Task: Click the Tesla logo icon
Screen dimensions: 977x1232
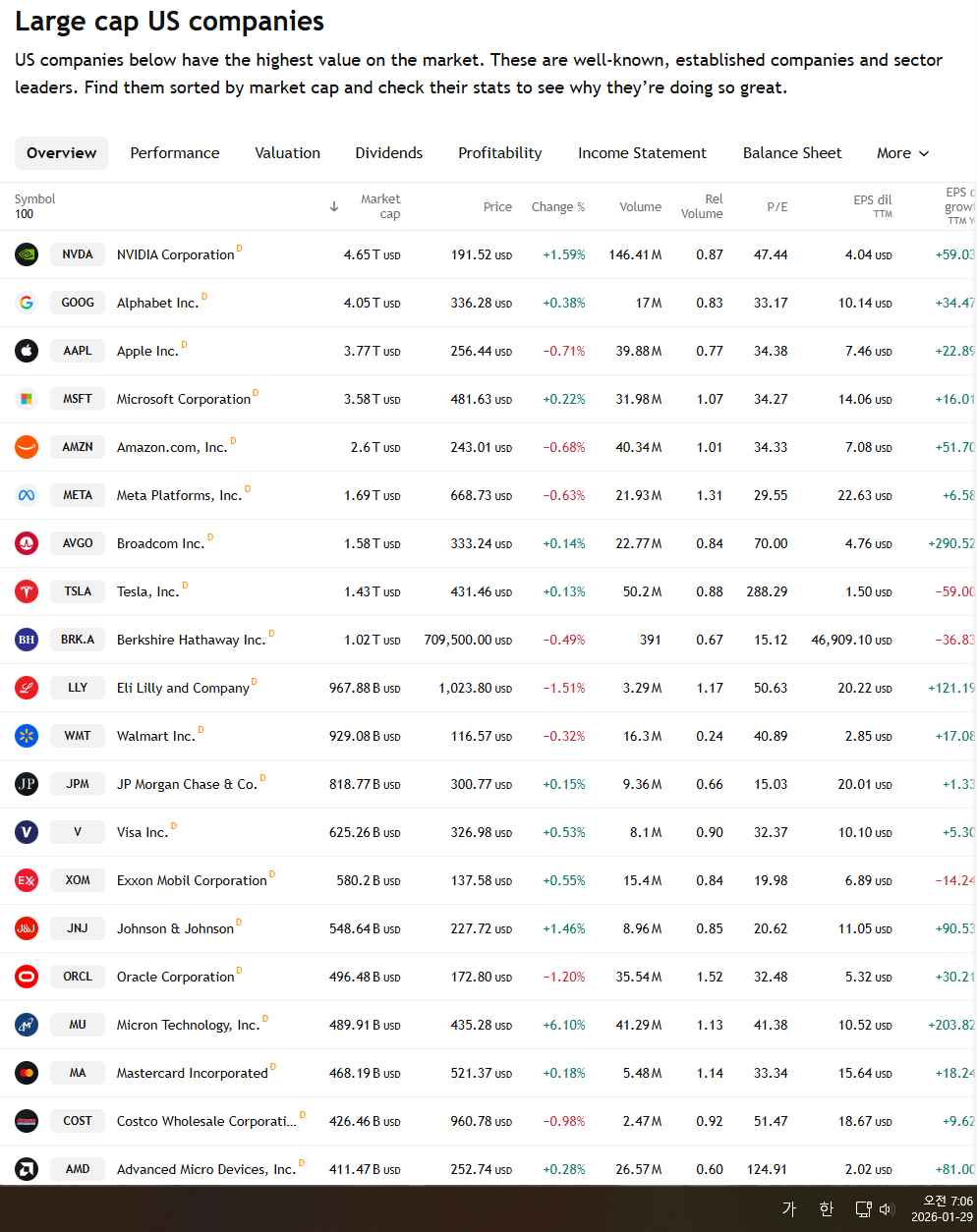Action: [27, 591]
